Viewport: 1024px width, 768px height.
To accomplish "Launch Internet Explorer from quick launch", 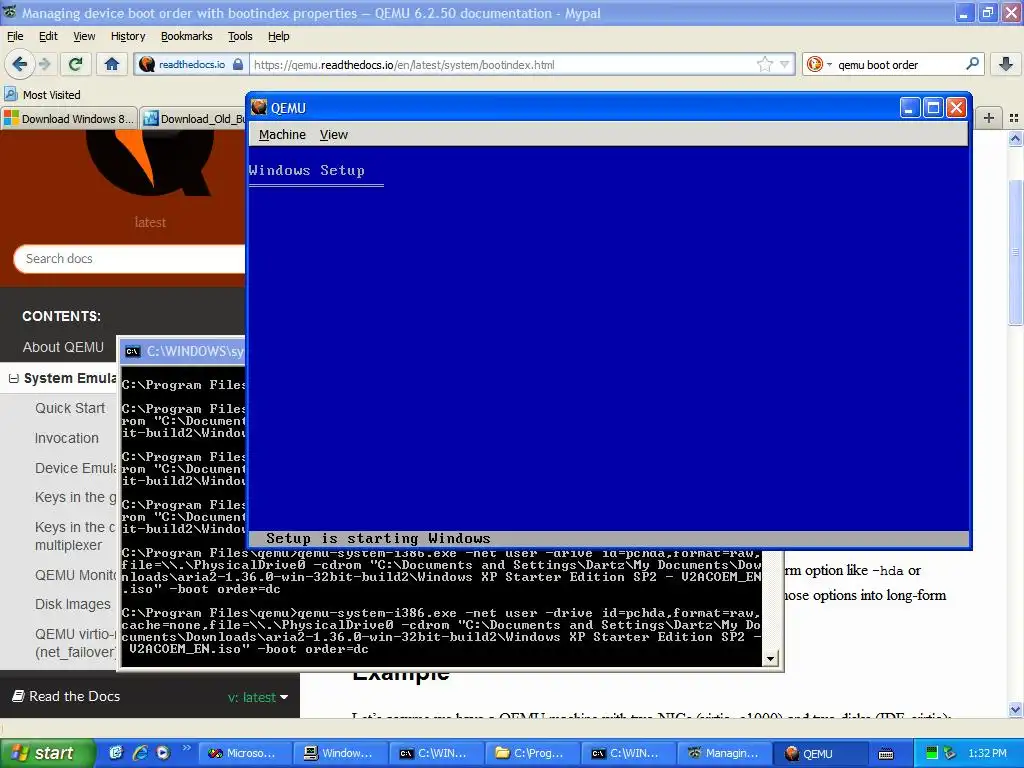I will [x=139, y=753].
